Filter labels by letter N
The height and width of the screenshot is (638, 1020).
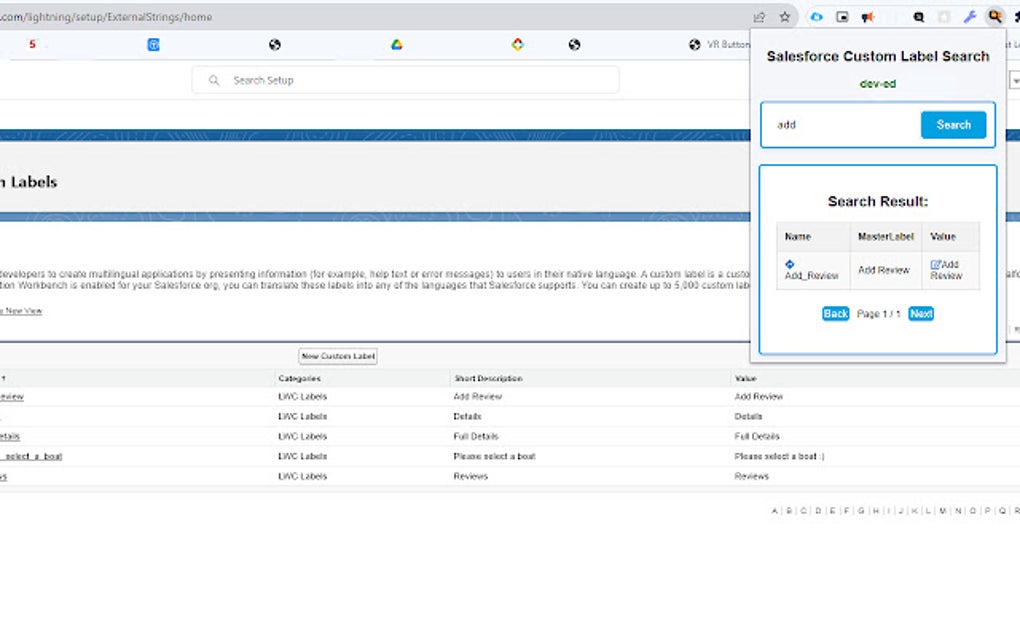click(x=958, y=511)
